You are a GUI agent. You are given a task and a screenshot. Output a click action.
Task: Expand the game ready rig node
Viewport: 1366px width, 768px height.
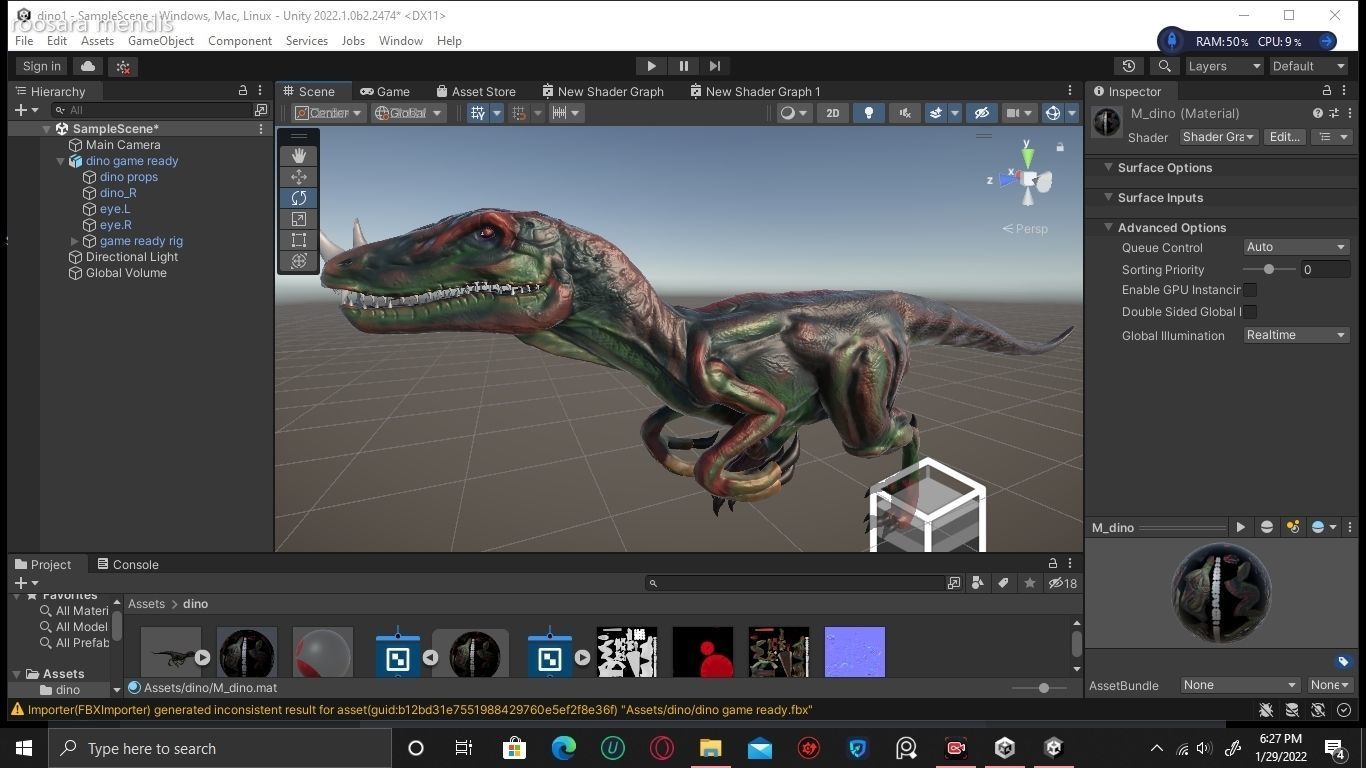tap(74, 241)
